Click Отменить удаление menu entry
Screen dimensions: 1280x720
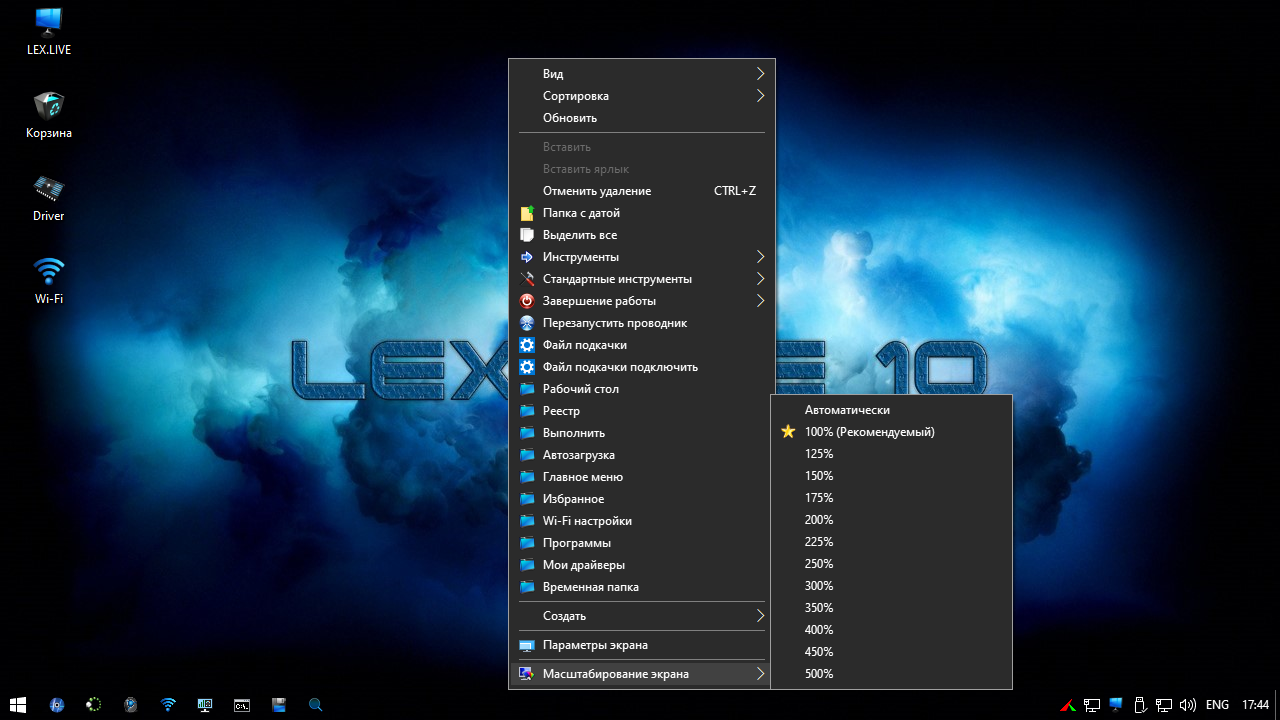point(597,191)
